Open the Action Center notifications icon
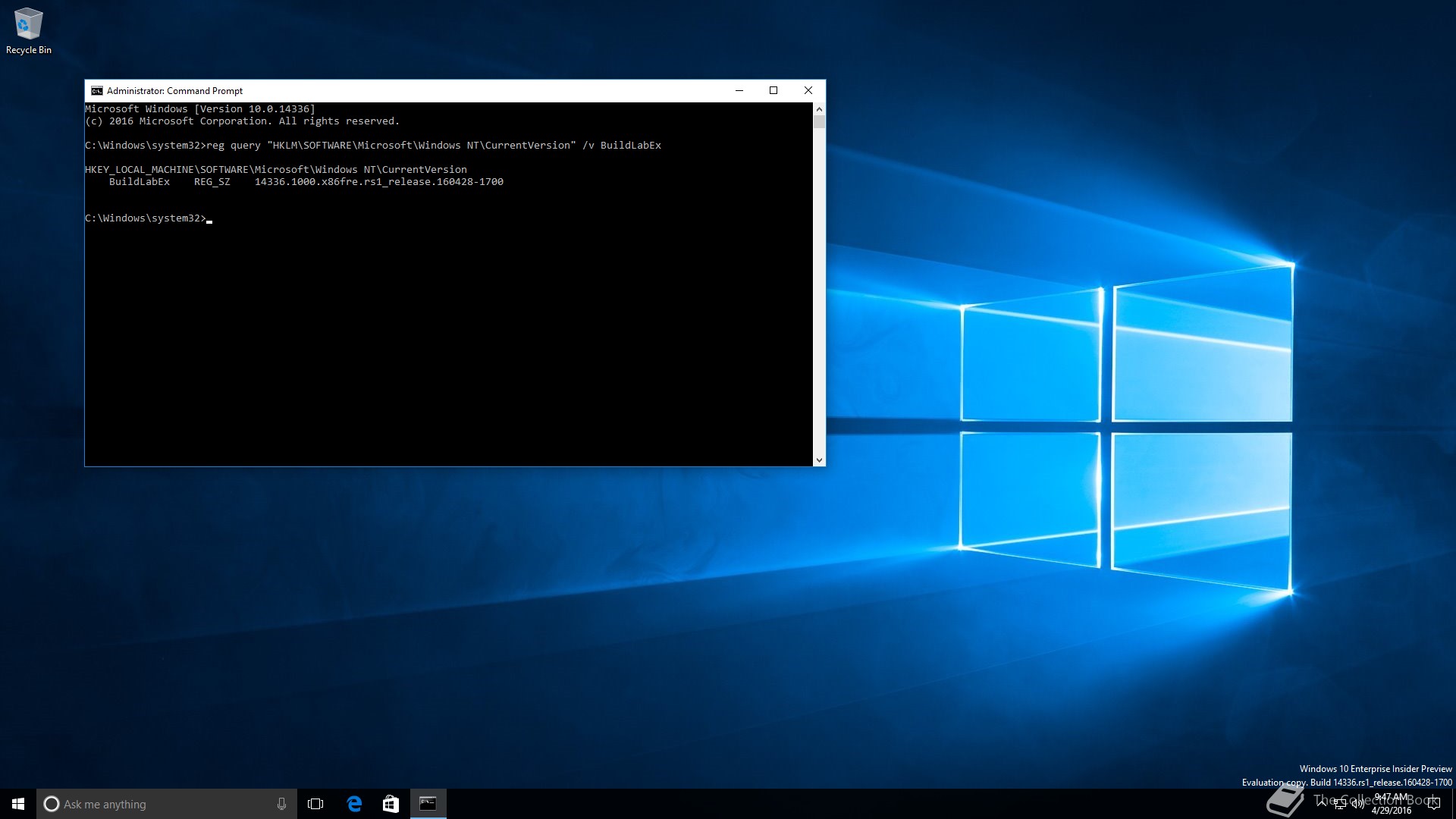The width and height of the screenshot is (1456, 819). tap(1433, 804)
